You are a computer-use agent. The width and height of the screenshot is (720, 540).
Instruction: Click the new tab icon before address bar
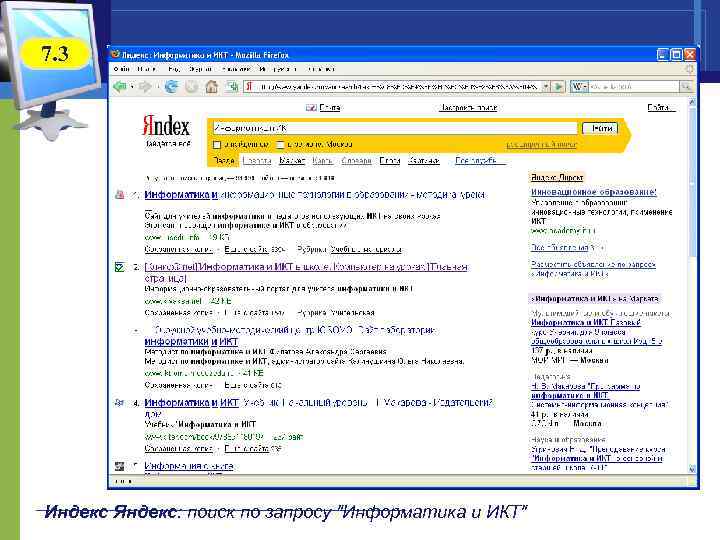pos(232,86)
